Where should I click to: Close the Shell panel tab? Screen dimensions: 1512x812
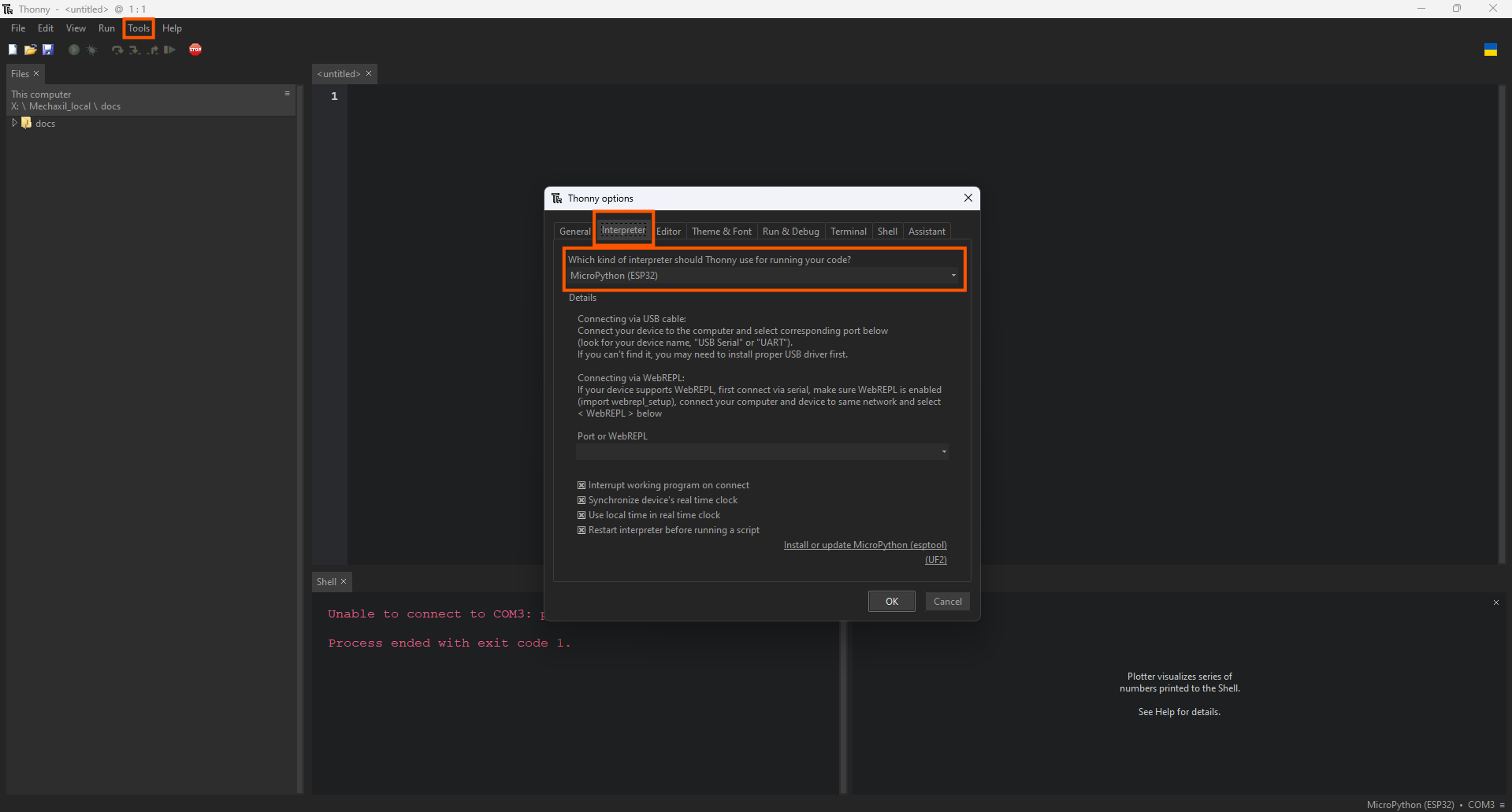pyautogui.click(x=344, y=581)
